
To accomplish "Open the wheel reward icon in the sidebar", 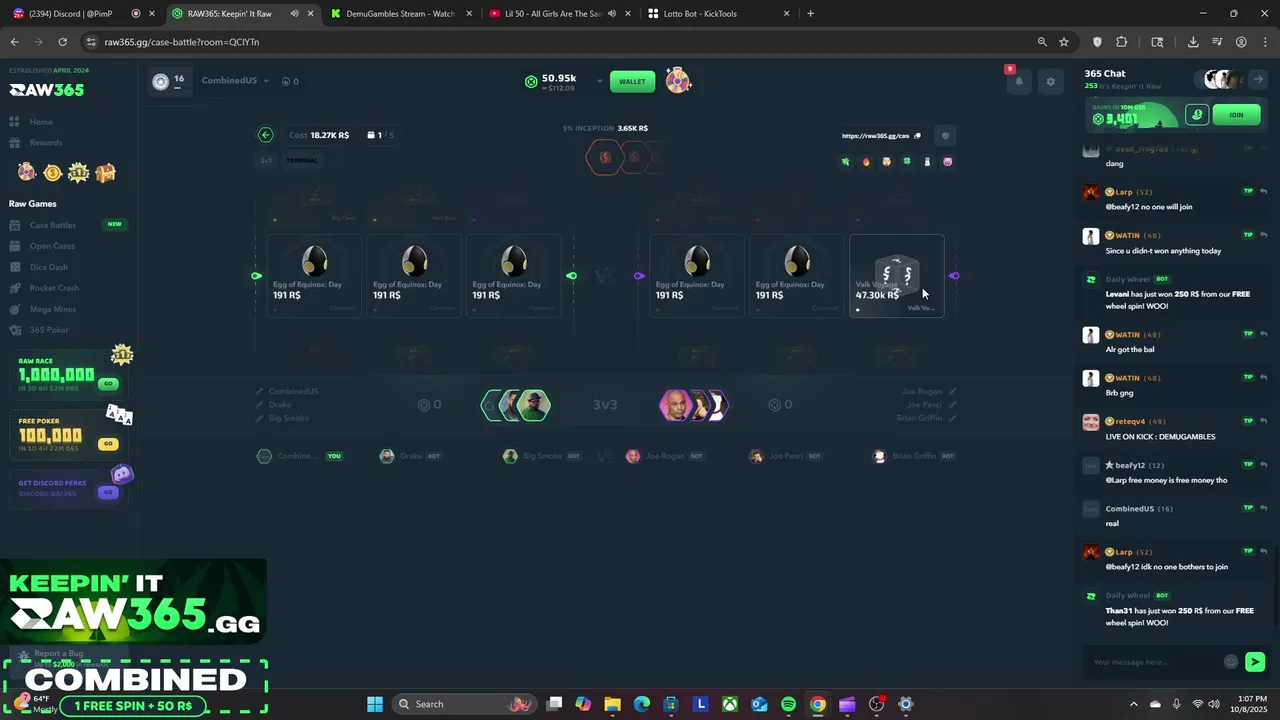I will pos(27,172).
